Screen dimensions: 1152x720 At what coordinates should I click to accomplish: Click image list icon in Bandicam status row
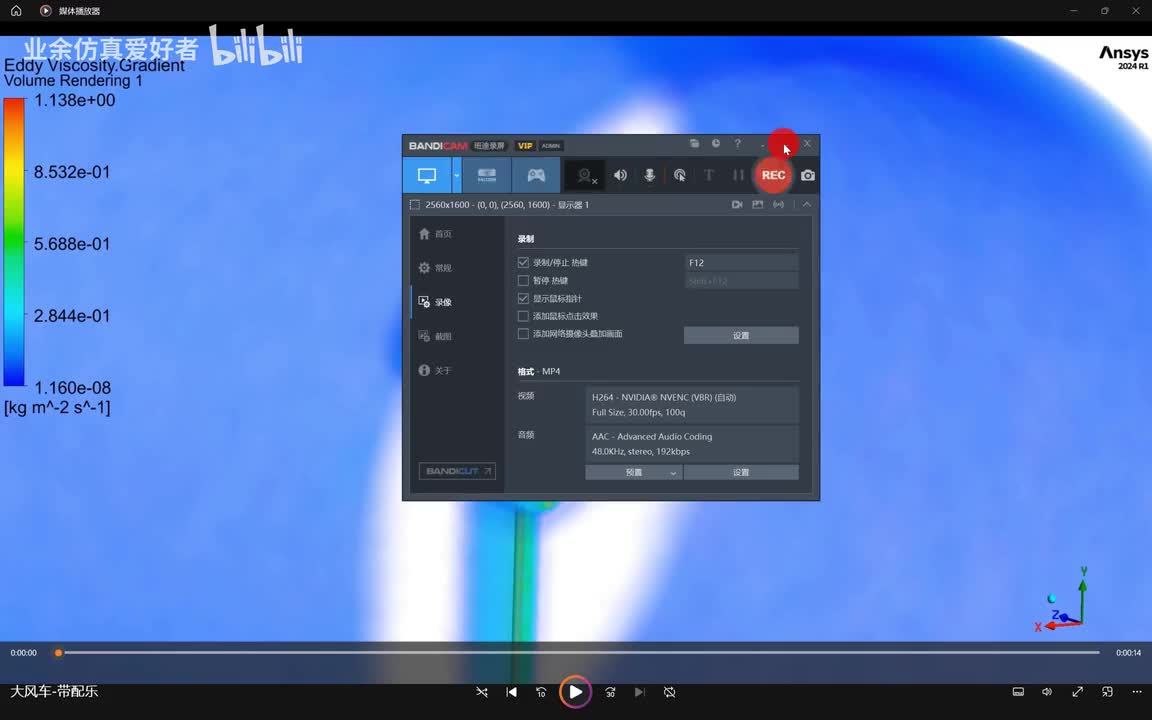pyautogui.click(x=757, y=204)
